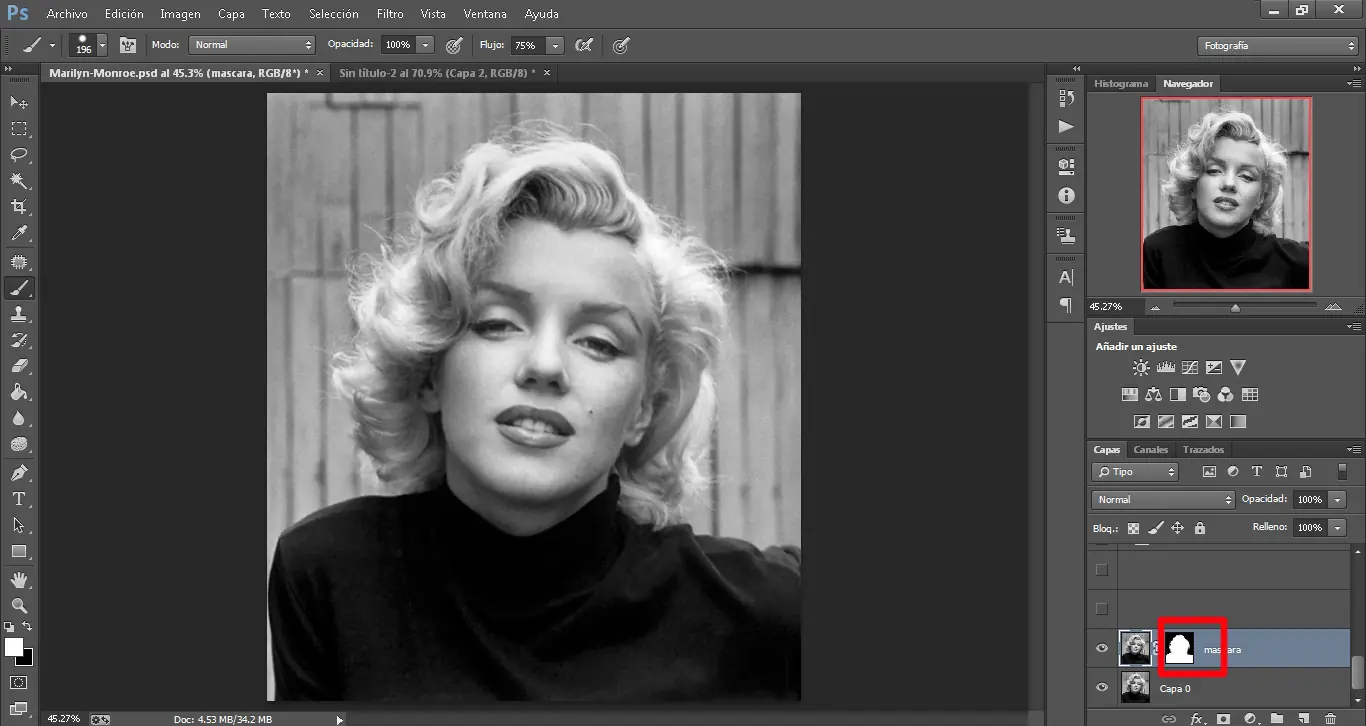Lock layer position cross-arrows icon

point(1178,528)
